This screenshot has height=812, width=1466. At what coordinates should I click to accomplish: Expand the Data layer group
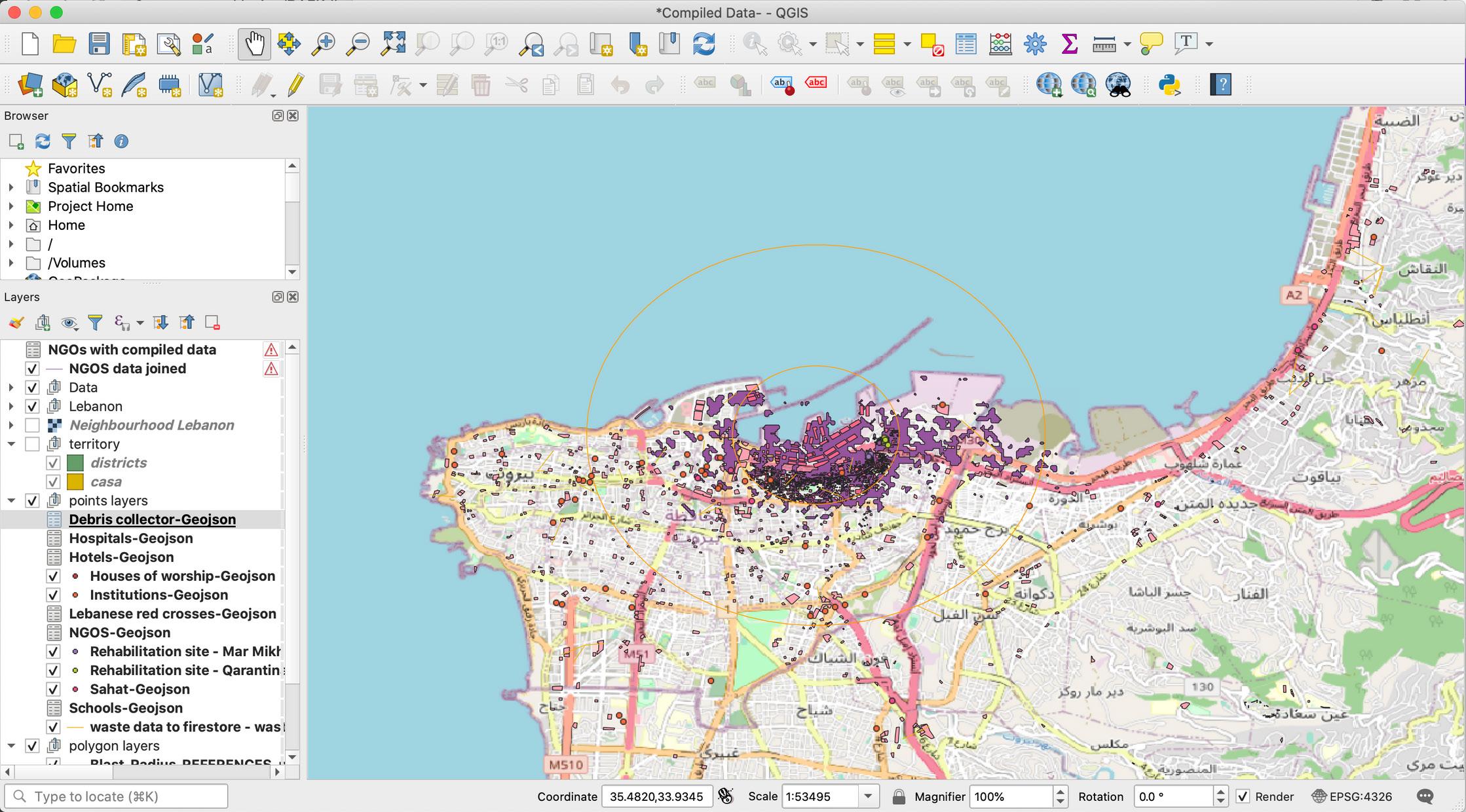click(11, 388)
